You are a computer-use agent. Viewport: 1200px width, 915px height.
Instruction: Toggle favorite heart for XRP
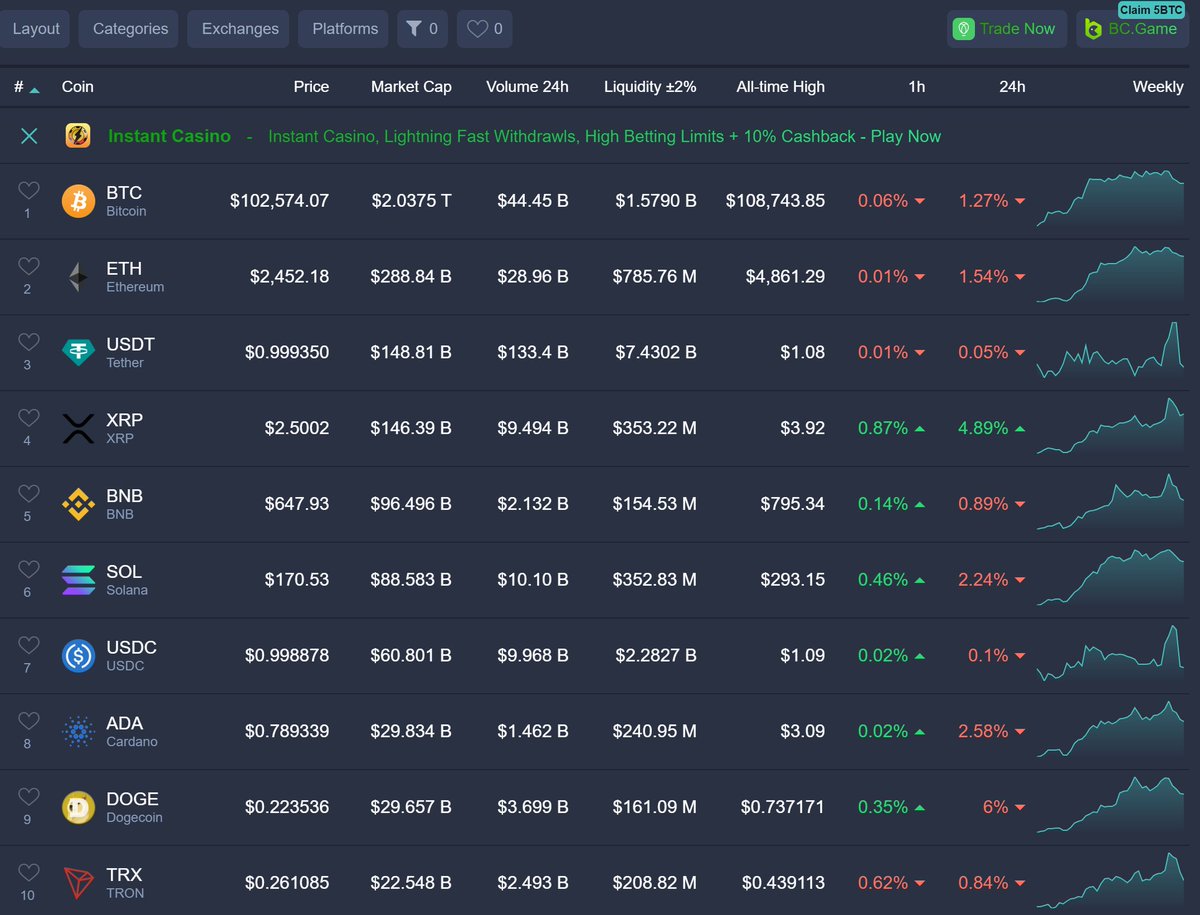[x=29, y=418]
